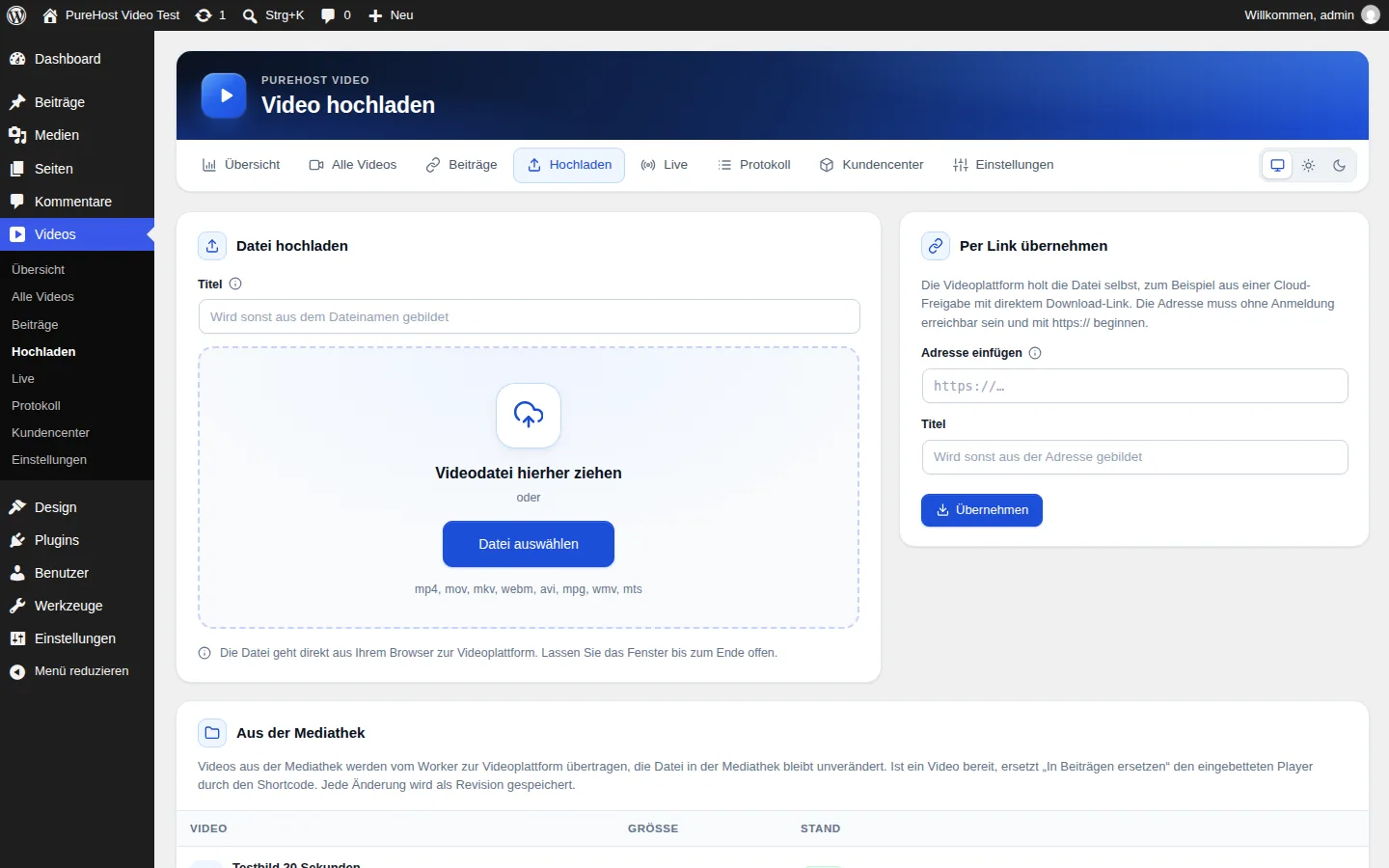Click folder icon beside Aus der Mediathek
Viewport: 1389px width, 868px height.
click(x=212, y=733)
